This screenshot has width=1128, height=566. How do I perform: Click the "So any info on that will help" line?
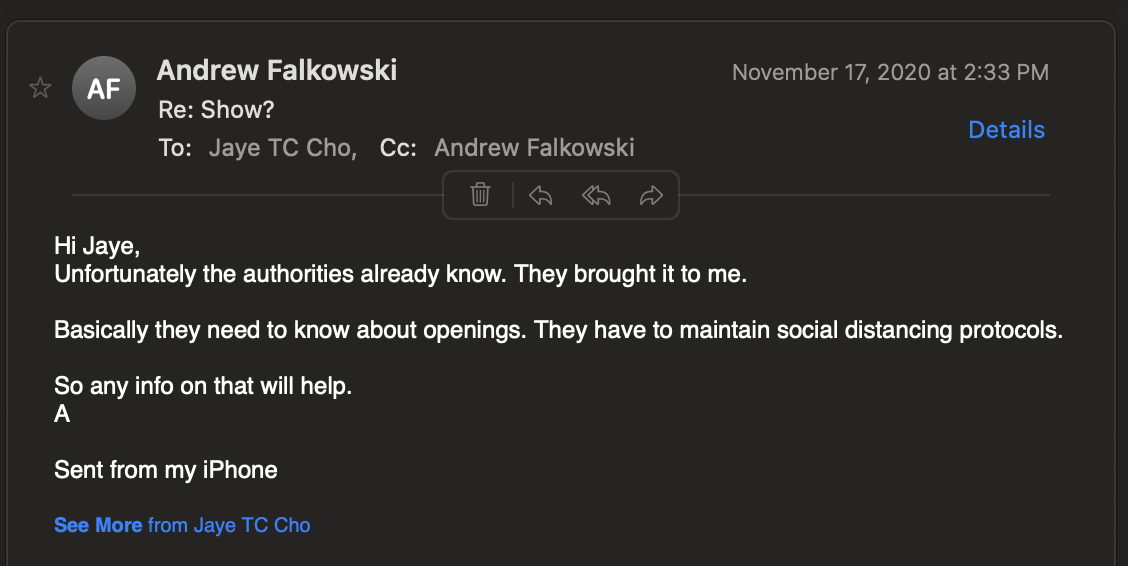click(x=203, y=386)
